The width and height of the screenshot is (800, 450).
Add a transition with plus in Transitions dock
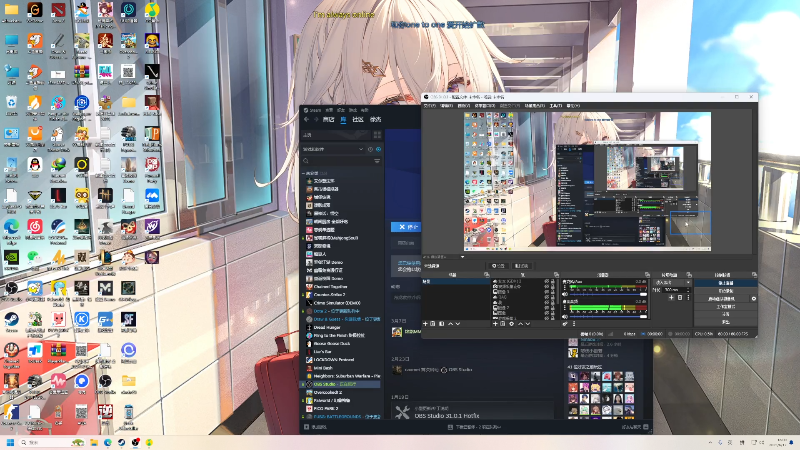coord(671,297)
